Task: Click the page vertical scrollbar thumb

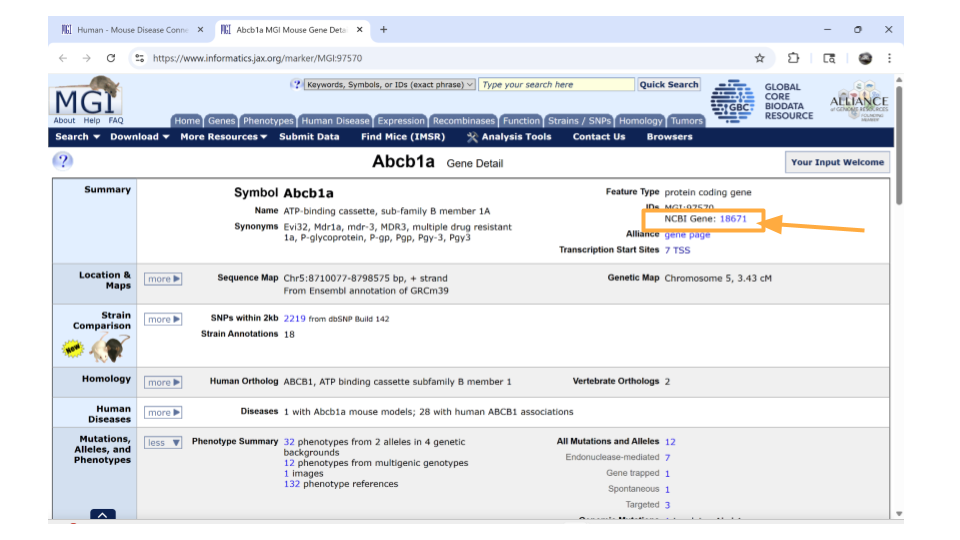Action: point(899,146)
